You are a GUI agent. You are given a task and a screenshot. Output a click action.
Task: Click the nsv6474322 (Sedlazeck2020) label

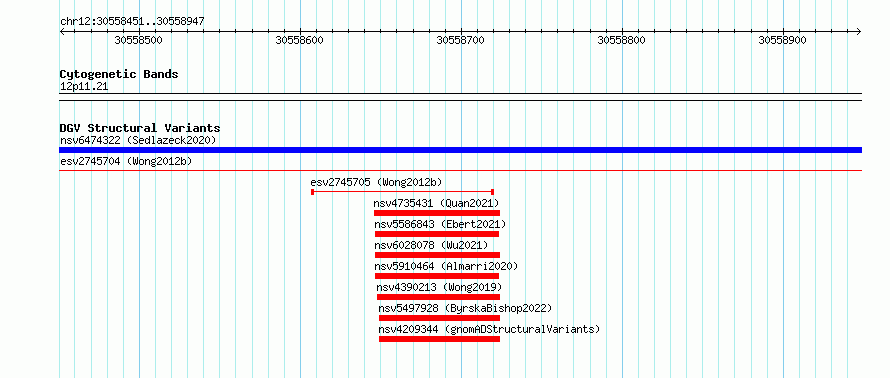(138, 140)
